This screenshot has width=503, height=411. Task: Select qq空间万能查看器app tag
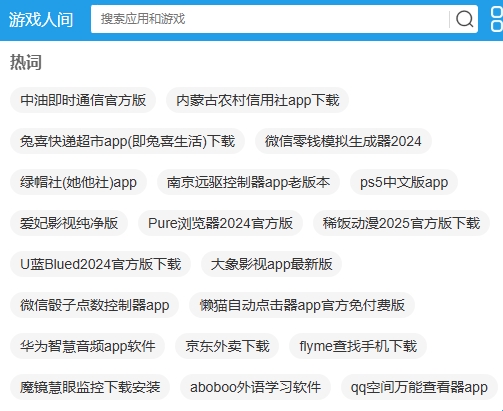(x=419, y=387)
